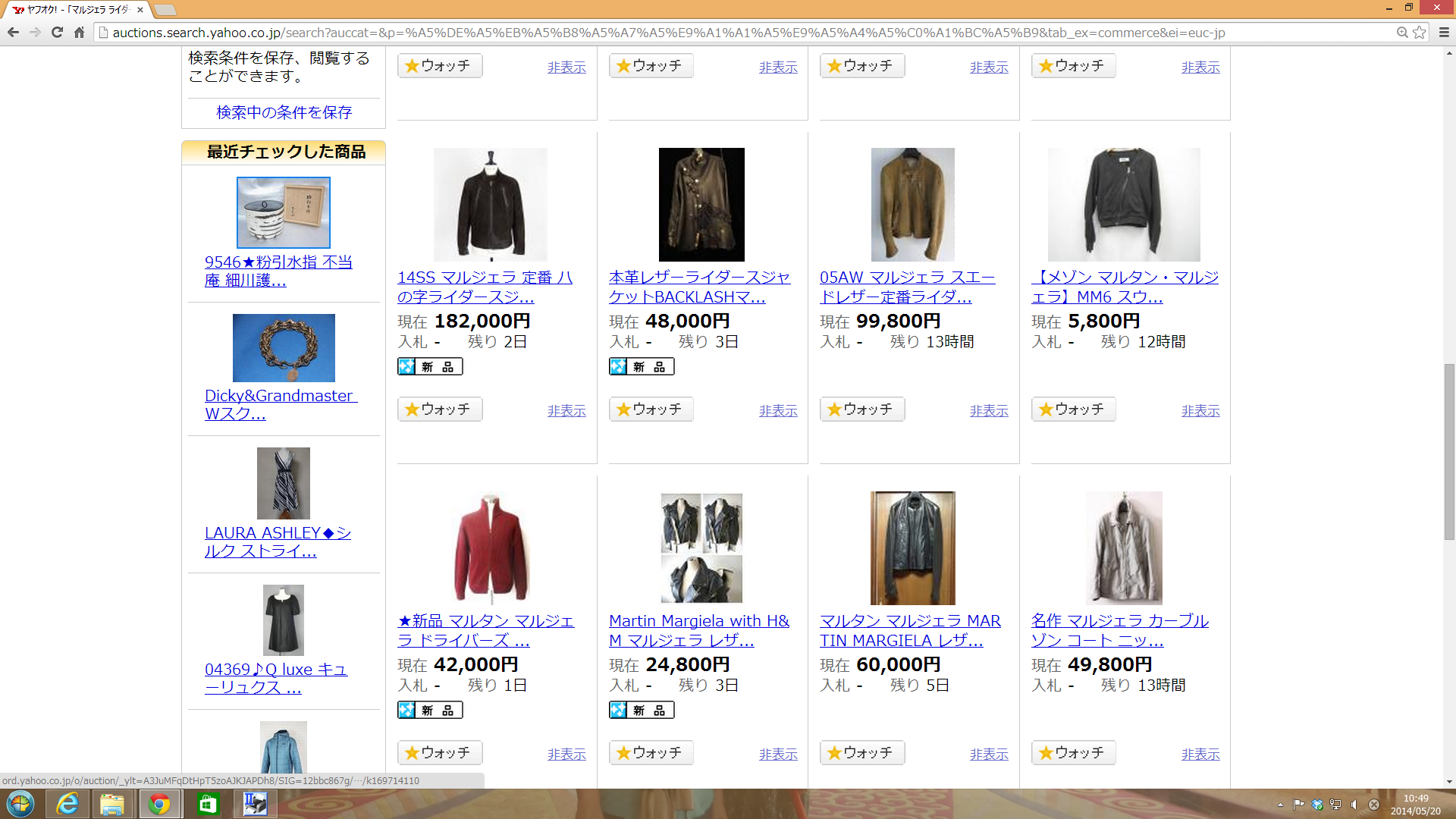Hide the 49,800円 listing via 非表示
This screenshot has height=819, width=1456.
click(1200, 755)
